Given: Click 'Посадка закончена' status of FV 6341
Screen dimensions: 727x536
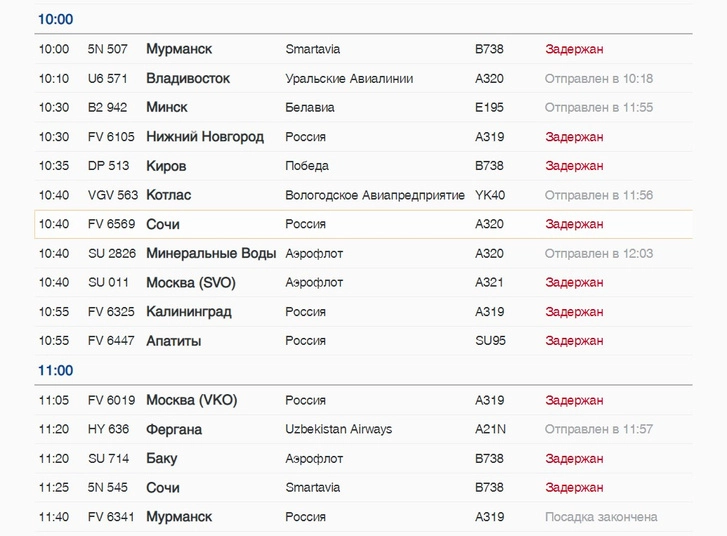Looking at the screenshot, I should tap(601, 517).
